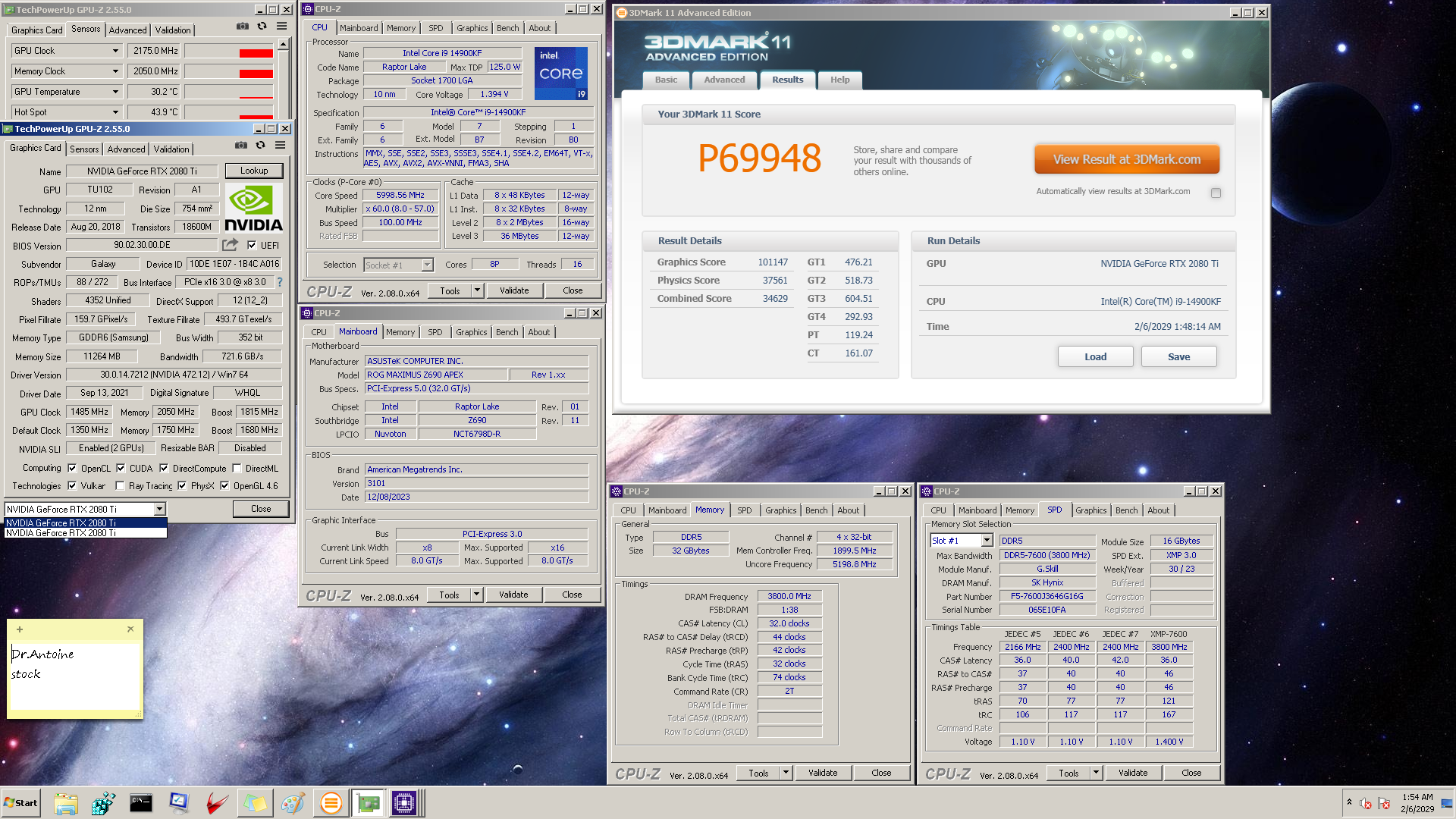
Task: Toggle the OpenCL checkbox
Action: coord(72,469)
